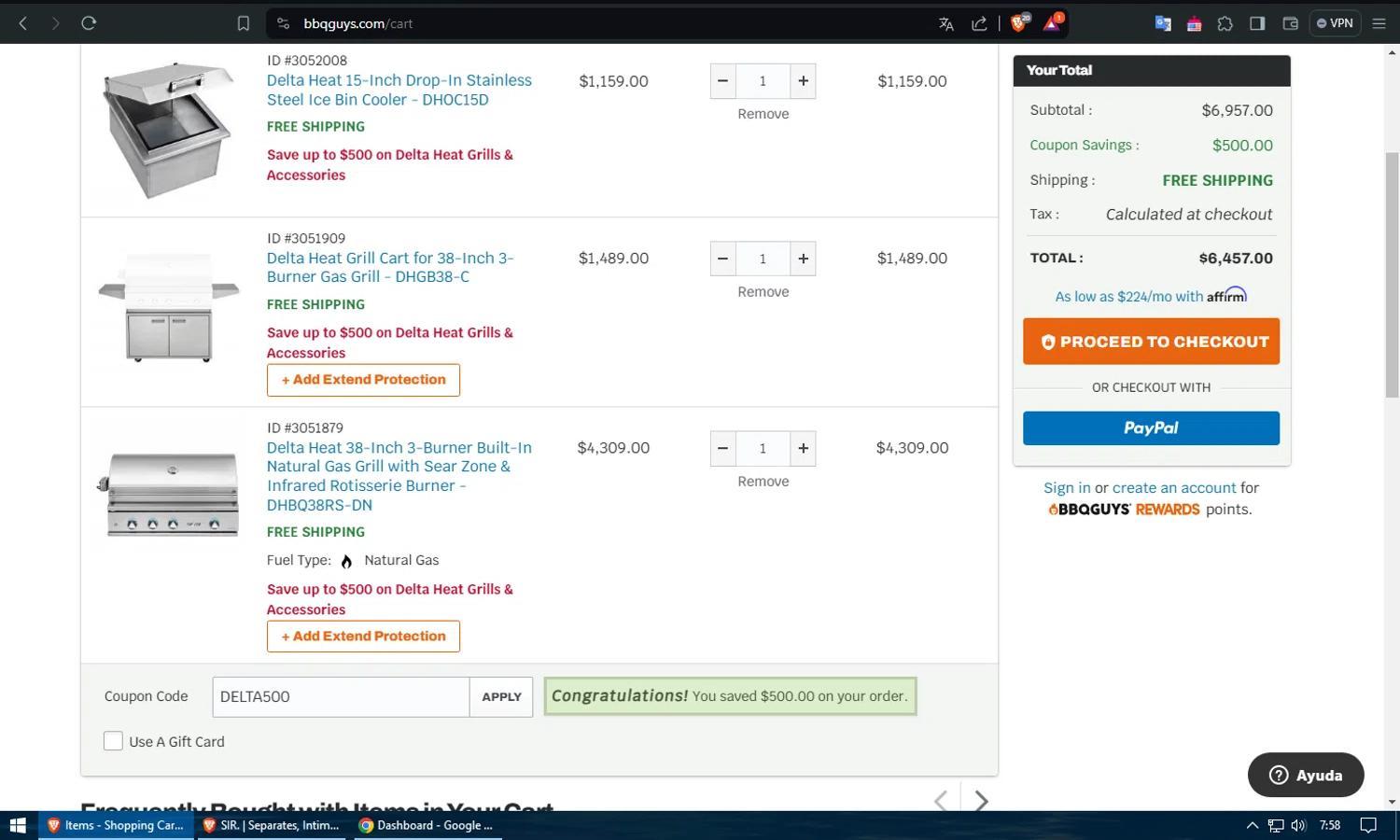Viewport: 1400px width, 840px height.
Task: Decrease the 38-Inch Built-In Grill quantity
Action: (x=722, y=448)
